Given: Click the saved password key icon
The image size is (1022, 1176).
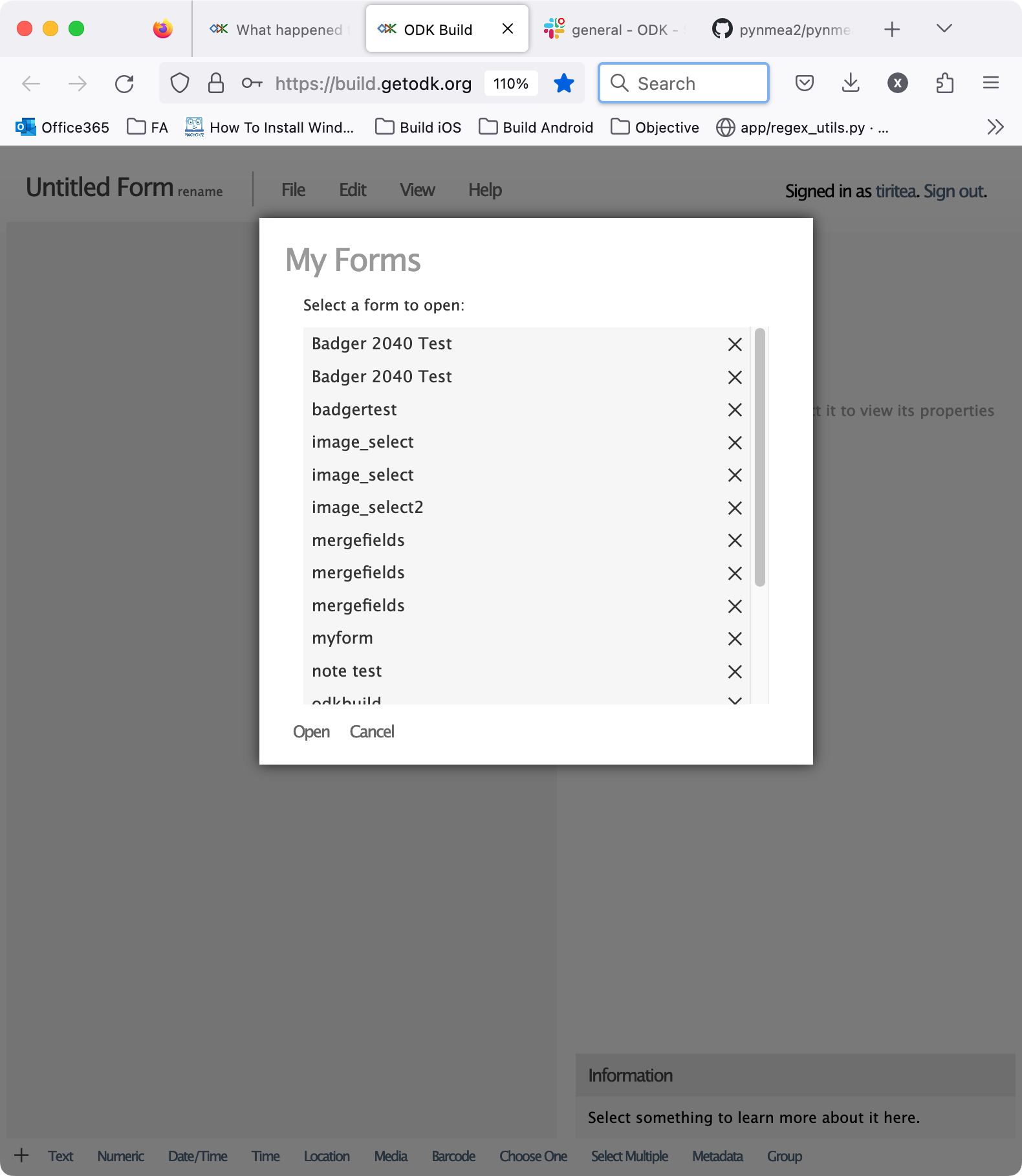Looking at the screenshot, I should pyautogui.click(x=252, y=83).
